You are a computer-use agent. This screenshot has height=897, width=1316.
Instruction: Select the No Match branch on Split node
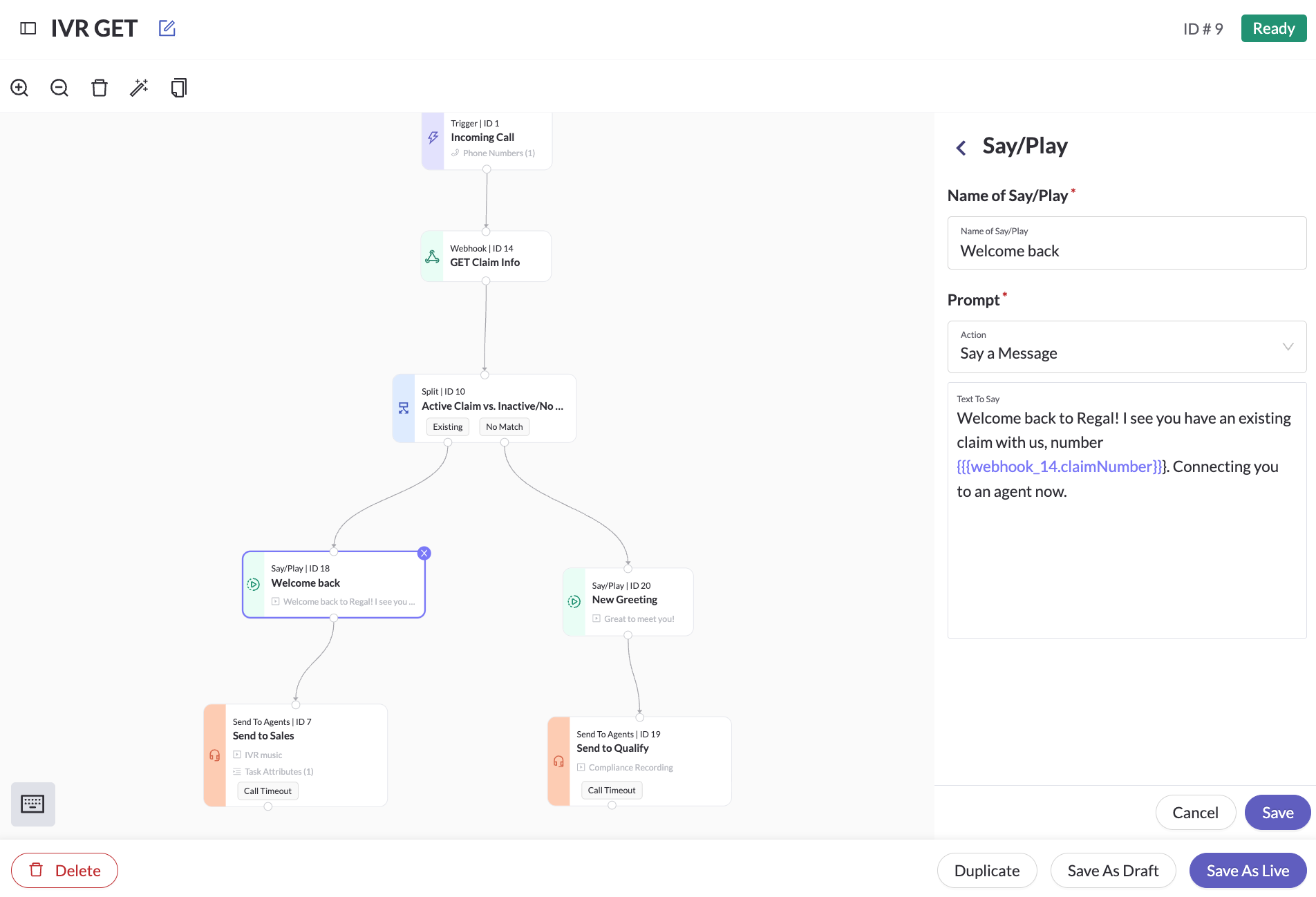tap(504, 427)
